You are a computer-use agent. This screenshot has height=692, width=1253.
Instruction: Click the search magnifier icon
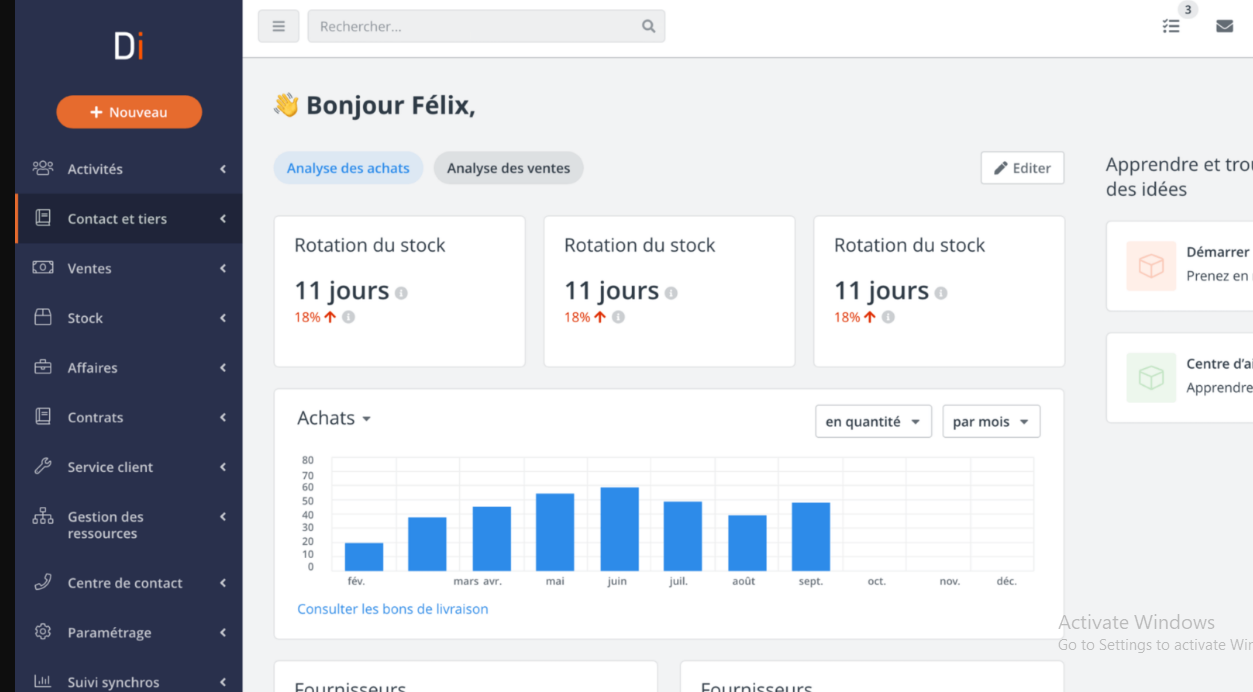pos(648,27)
